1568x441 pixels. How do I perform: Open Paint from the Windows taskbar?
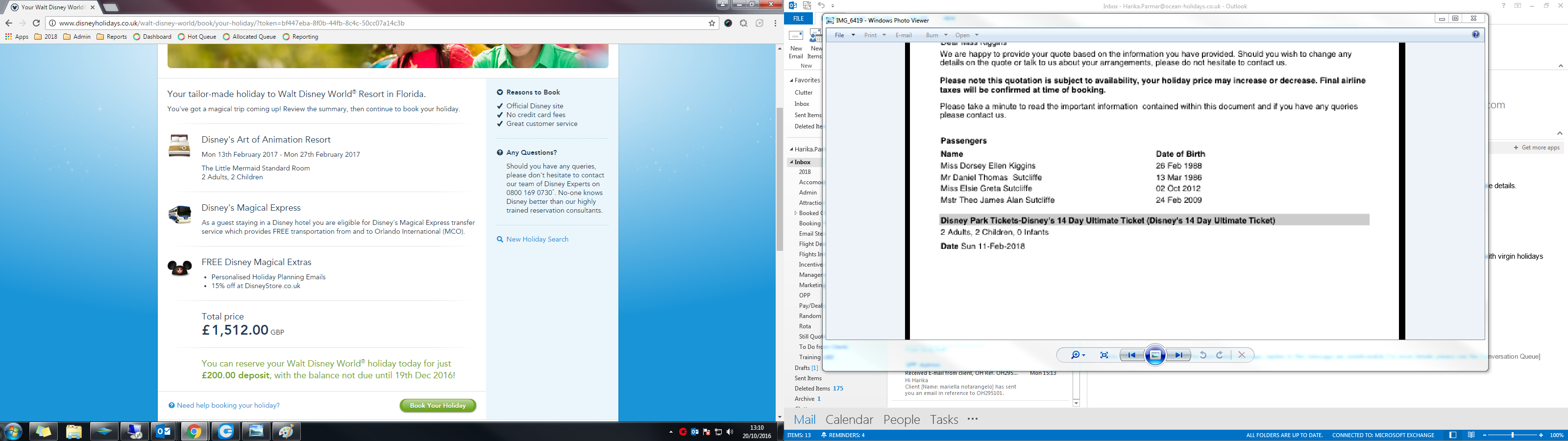pyautogui.click(x=286, y=431)
